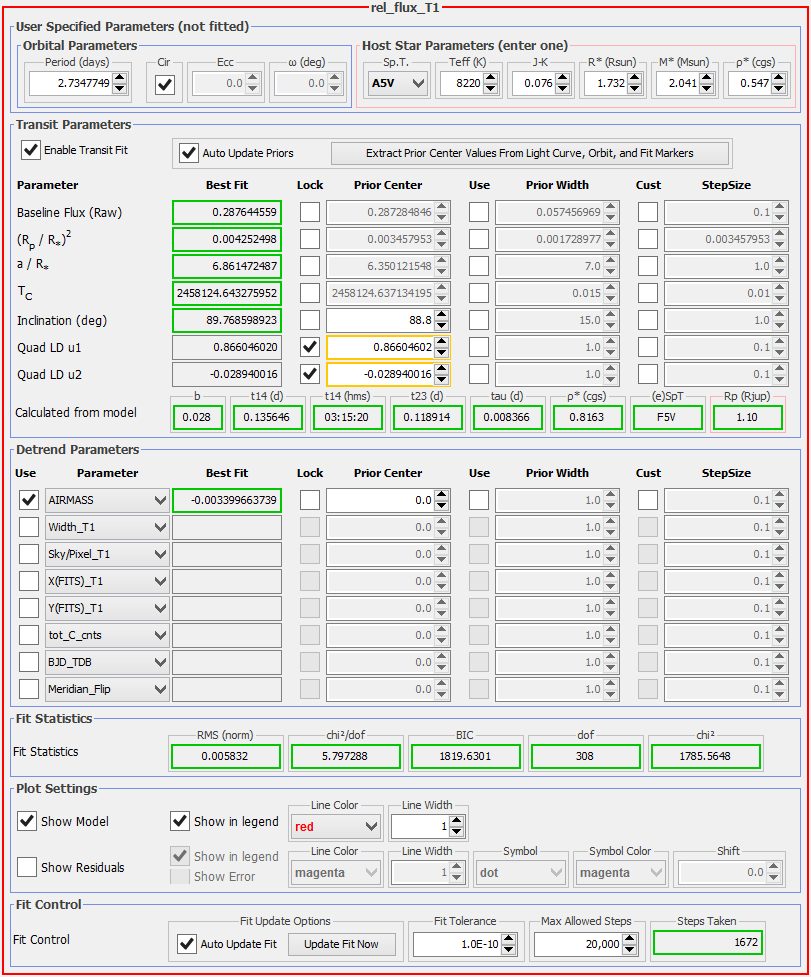Click Extract Prior Center Values button
Image resolution: width=811 pixels, height=977 pixels.
point(530,153)
